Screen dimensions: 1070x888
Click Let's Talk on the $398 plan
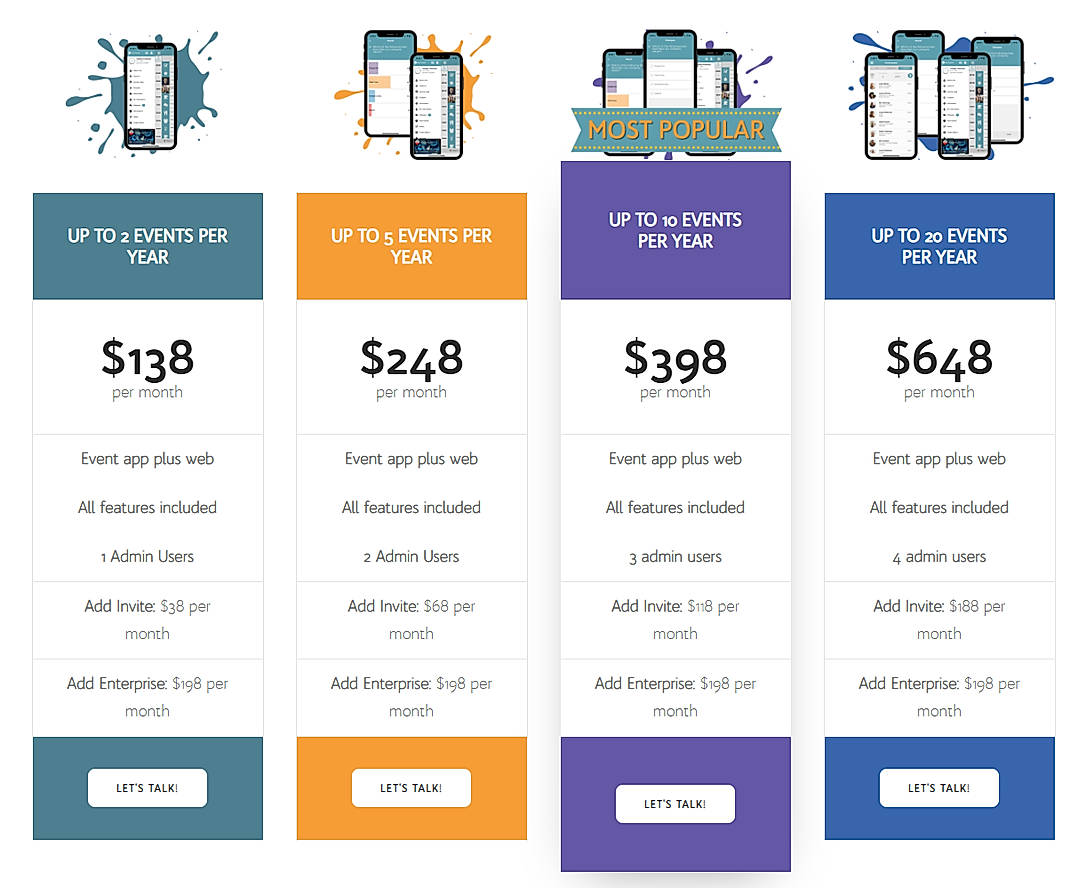point(675,803)
